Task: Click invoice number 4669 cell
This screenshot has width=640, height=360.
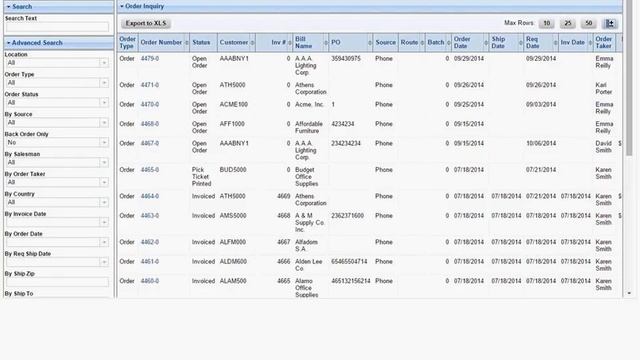Action: [x=284, y=196]
